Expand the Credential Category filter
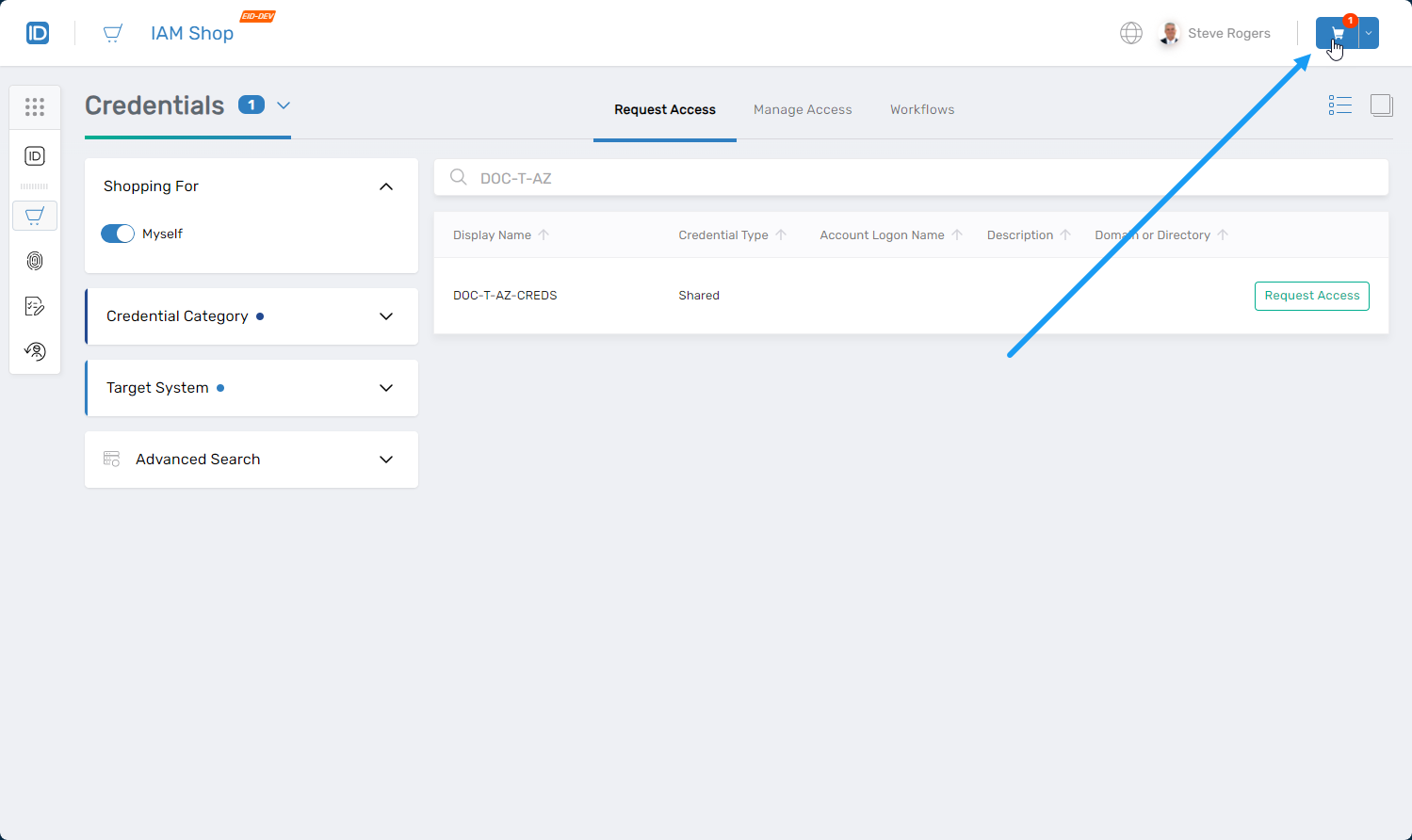The height and width of the screenshot is (840, 1412). pyautogui.click(x=385, y=316)
